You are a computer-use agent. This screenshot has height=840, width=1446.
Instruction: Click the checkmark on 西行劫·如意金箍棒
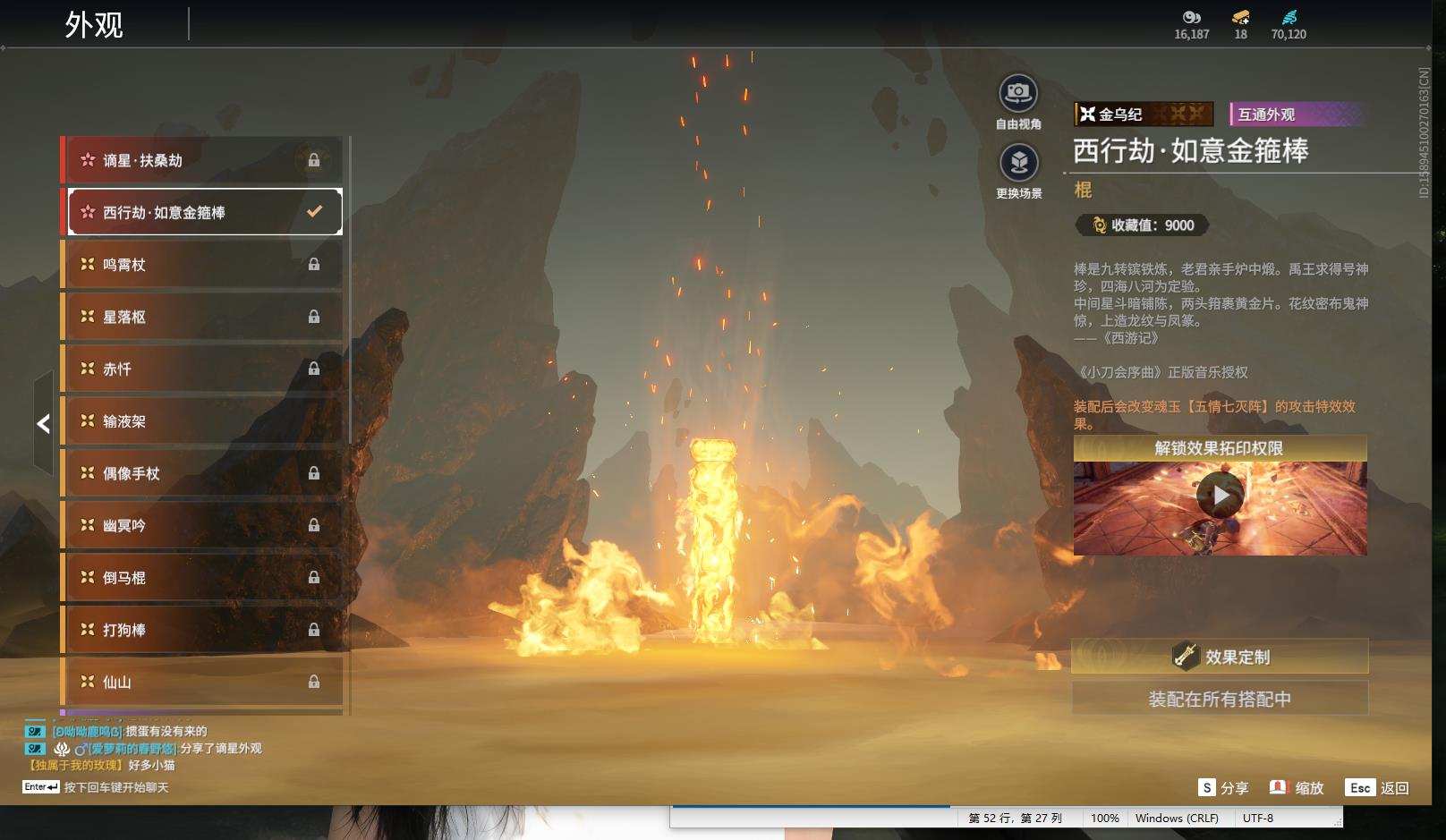pyautogui.click(x=314, y=212)
